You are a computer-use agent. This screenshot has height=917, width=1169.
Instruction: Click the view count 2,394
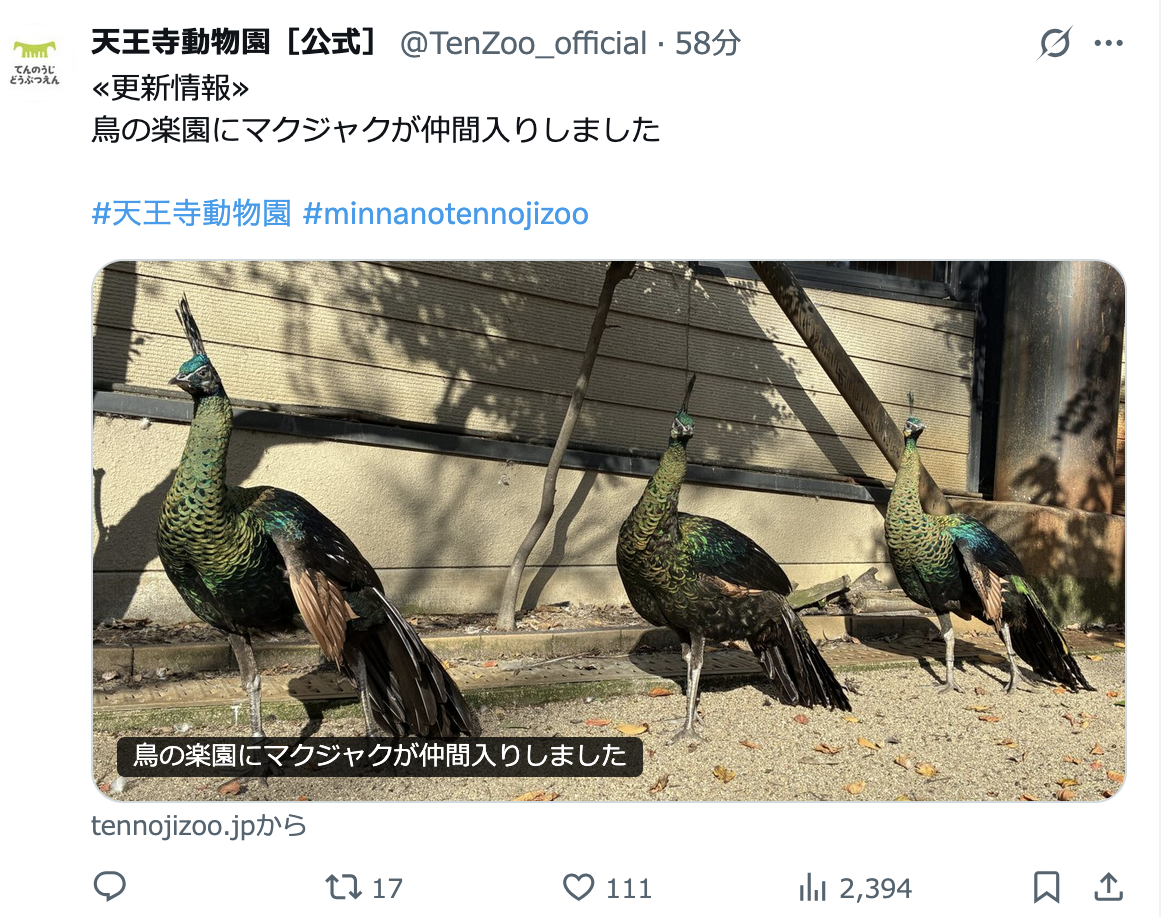(875, 888)
